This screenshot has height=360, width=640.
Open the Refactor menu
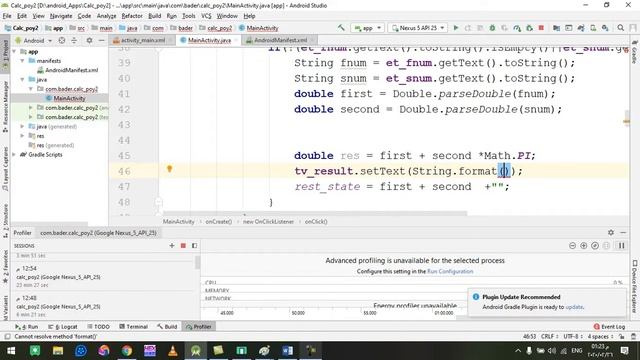(x=132, y=16)
